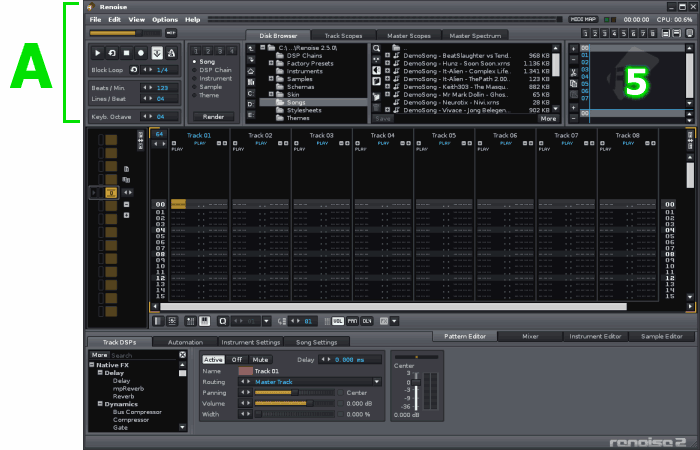Viewport: 700px width, 450px height.
Task: Click the Render button
Action: [x=213, y=117]
